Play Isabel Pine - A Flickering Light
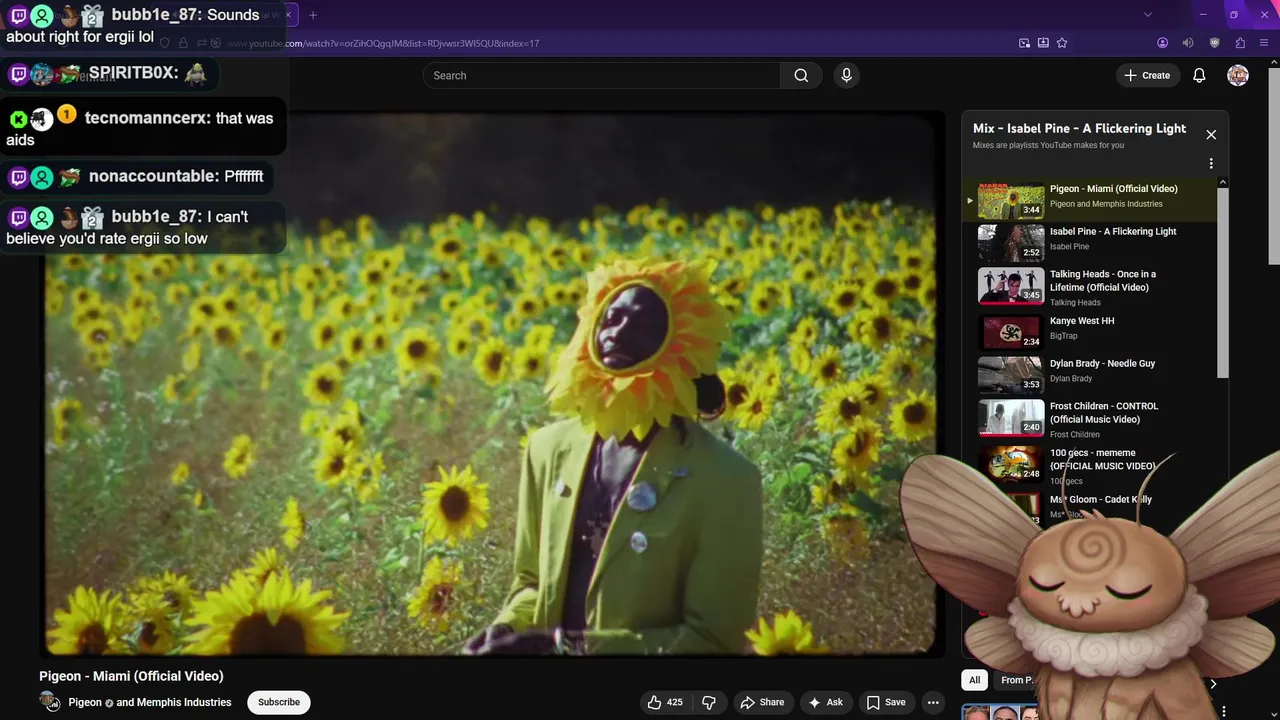This screenshot has height=720, width=1280. coord(1090,243)
